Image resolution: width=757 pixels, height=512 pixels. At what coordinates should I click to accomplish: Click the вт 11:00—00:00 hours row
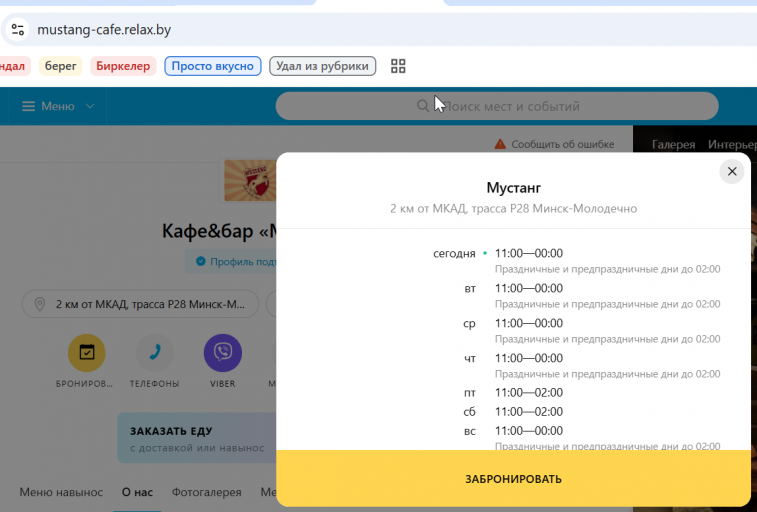[513, 288]
